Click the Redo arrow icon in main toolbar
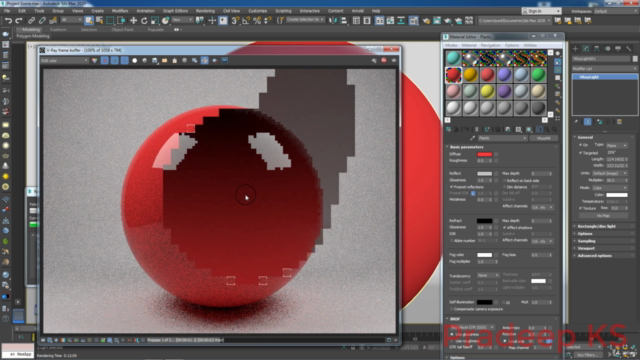Viewport: 640px width, 360px height. tap(19, 20)
